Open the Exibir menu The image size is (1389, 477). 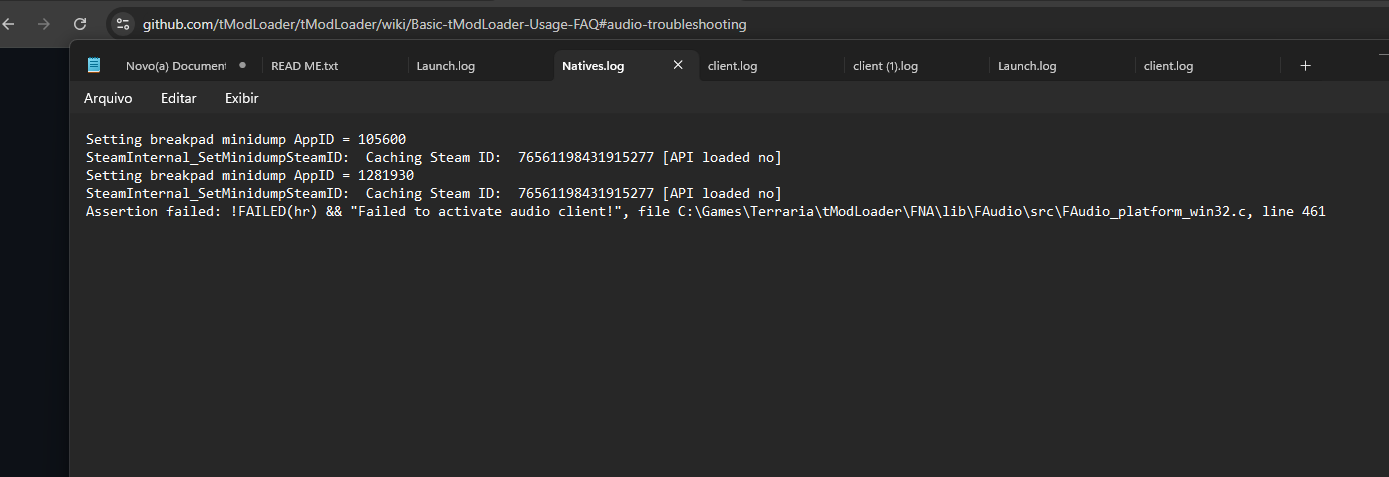point(241,98)
